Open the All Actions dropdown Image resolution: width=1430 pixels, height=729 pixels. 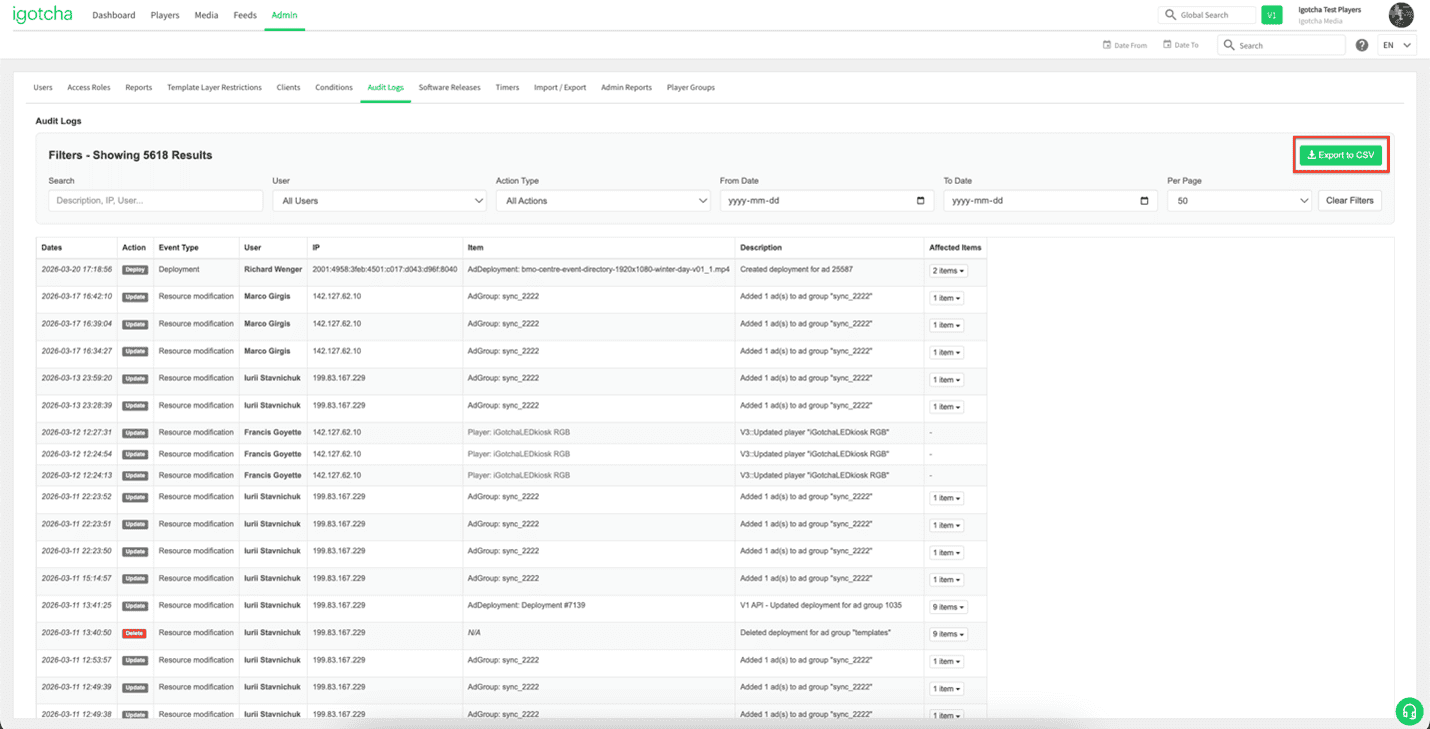(x=603, y=200)
